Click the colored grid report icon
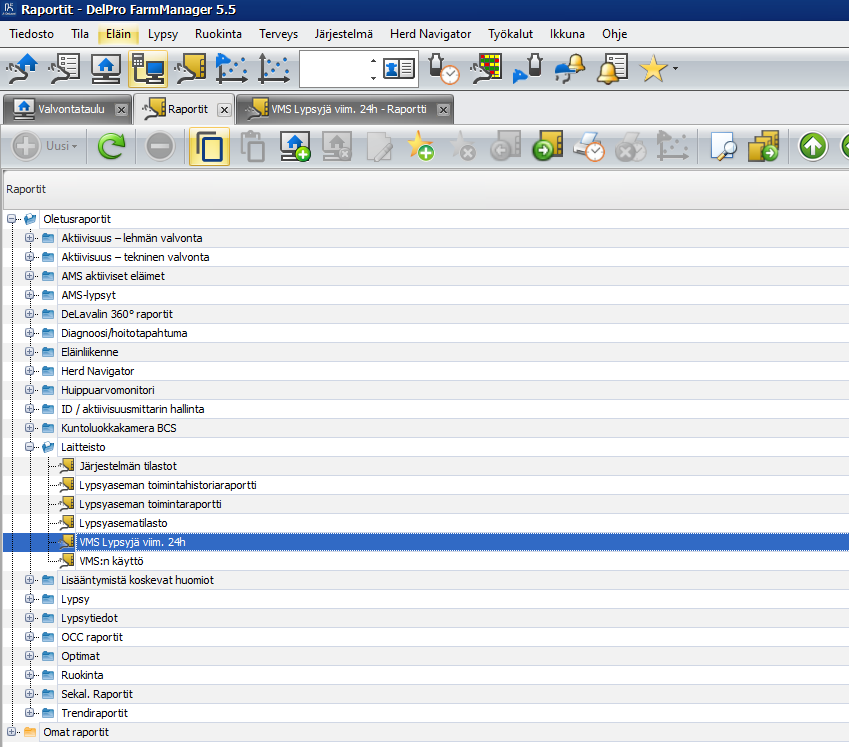 486,69
